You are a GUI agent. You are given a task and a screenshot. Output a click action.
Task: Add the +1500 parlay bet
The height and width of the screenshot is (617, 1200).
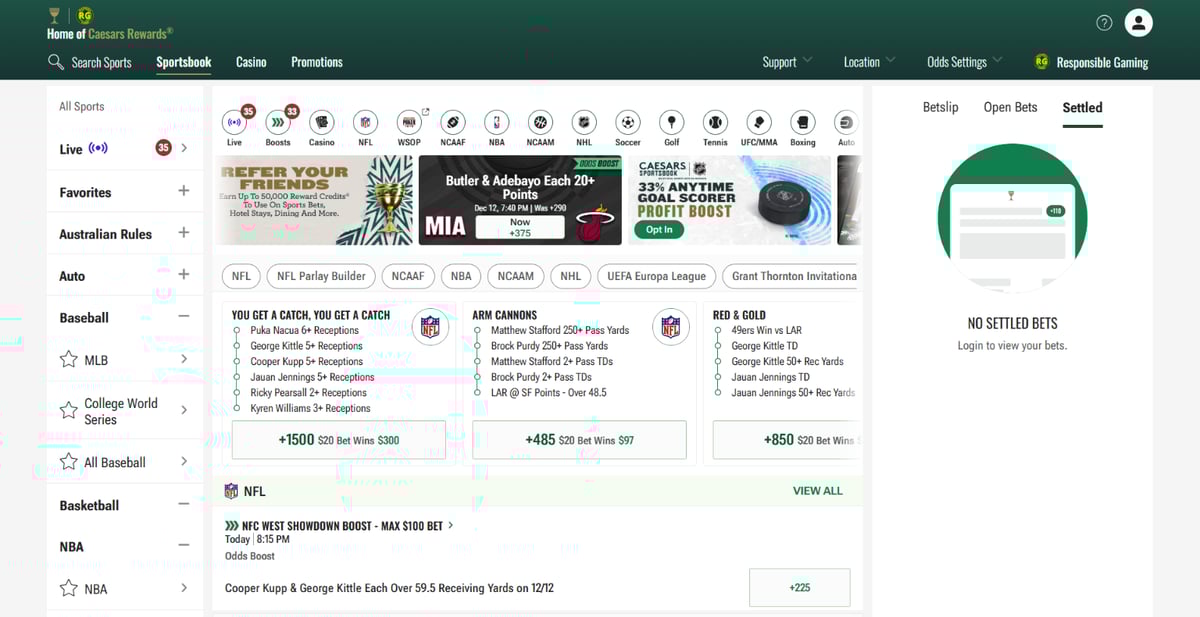click(338, 440)
